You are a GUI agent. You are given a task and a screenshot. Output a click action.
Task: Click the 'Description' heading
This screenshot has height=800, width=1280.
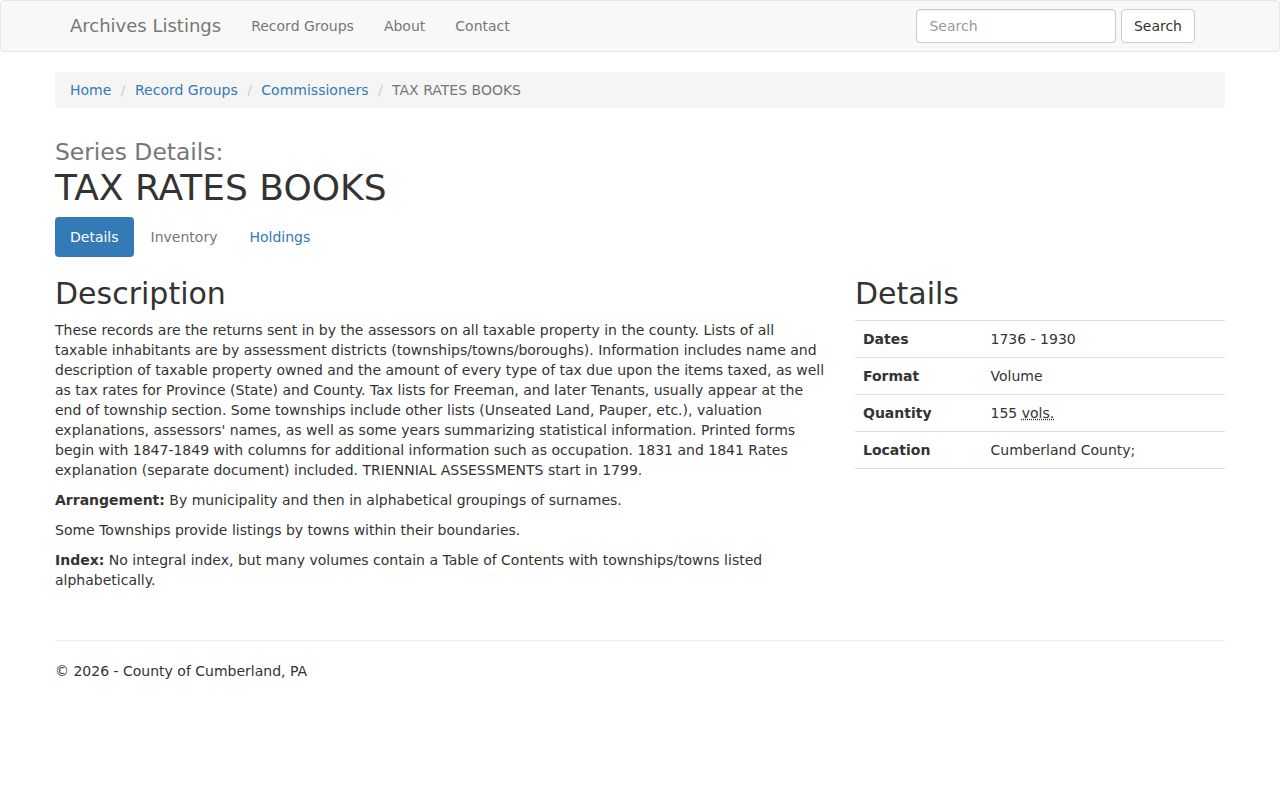click(140, 293)
